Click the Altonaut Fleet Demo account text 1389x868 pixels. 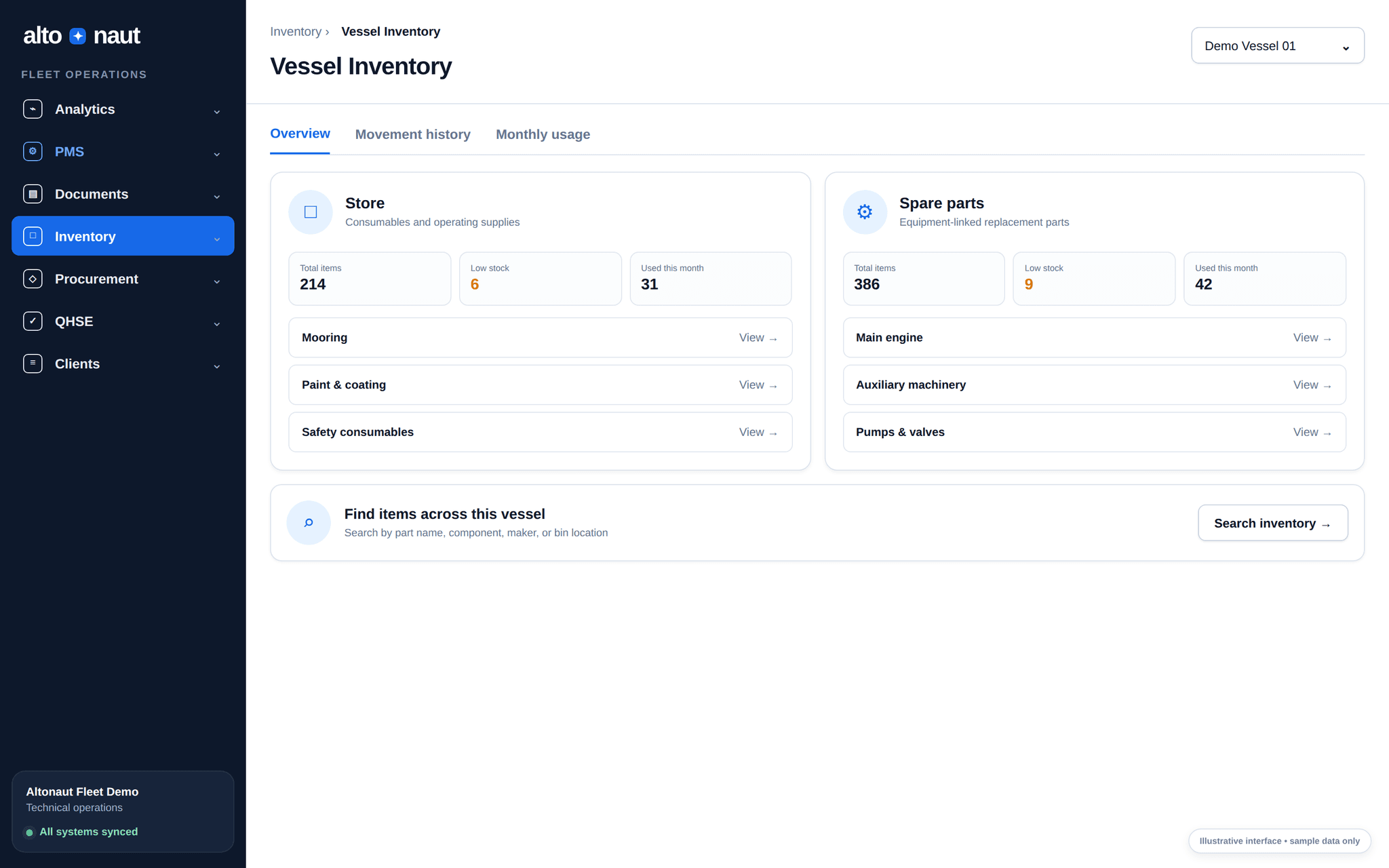82,791
